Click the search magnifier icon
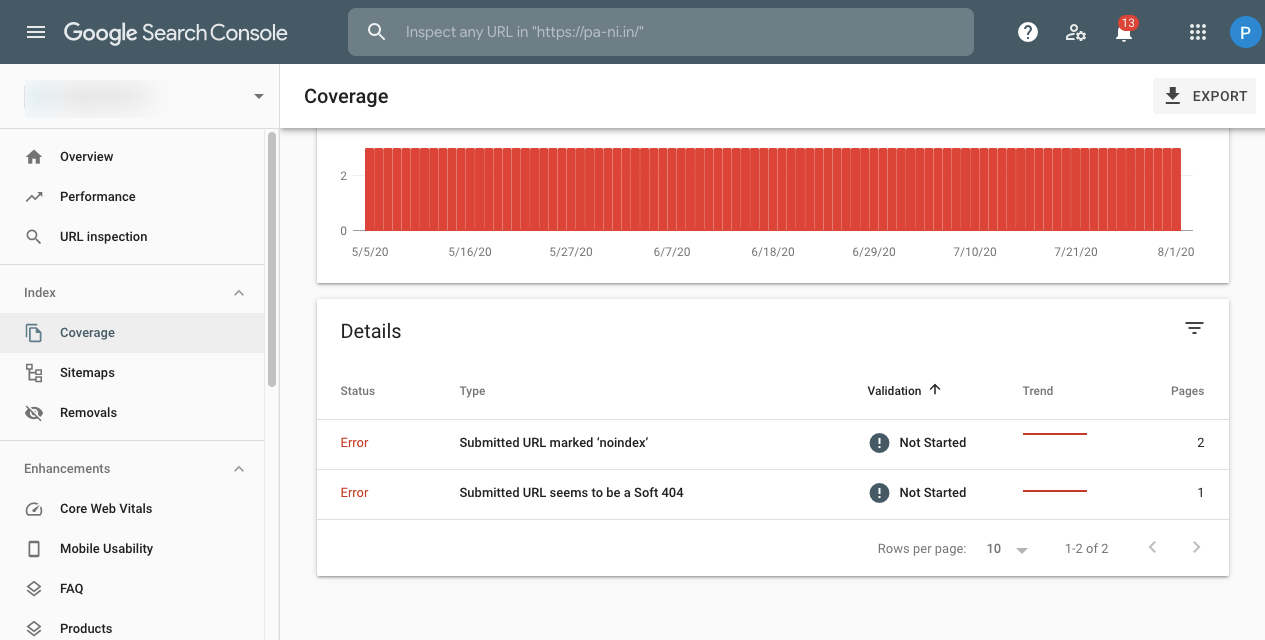The height and width of the screenshot is (640, 1265). click(x=377, y=32)
